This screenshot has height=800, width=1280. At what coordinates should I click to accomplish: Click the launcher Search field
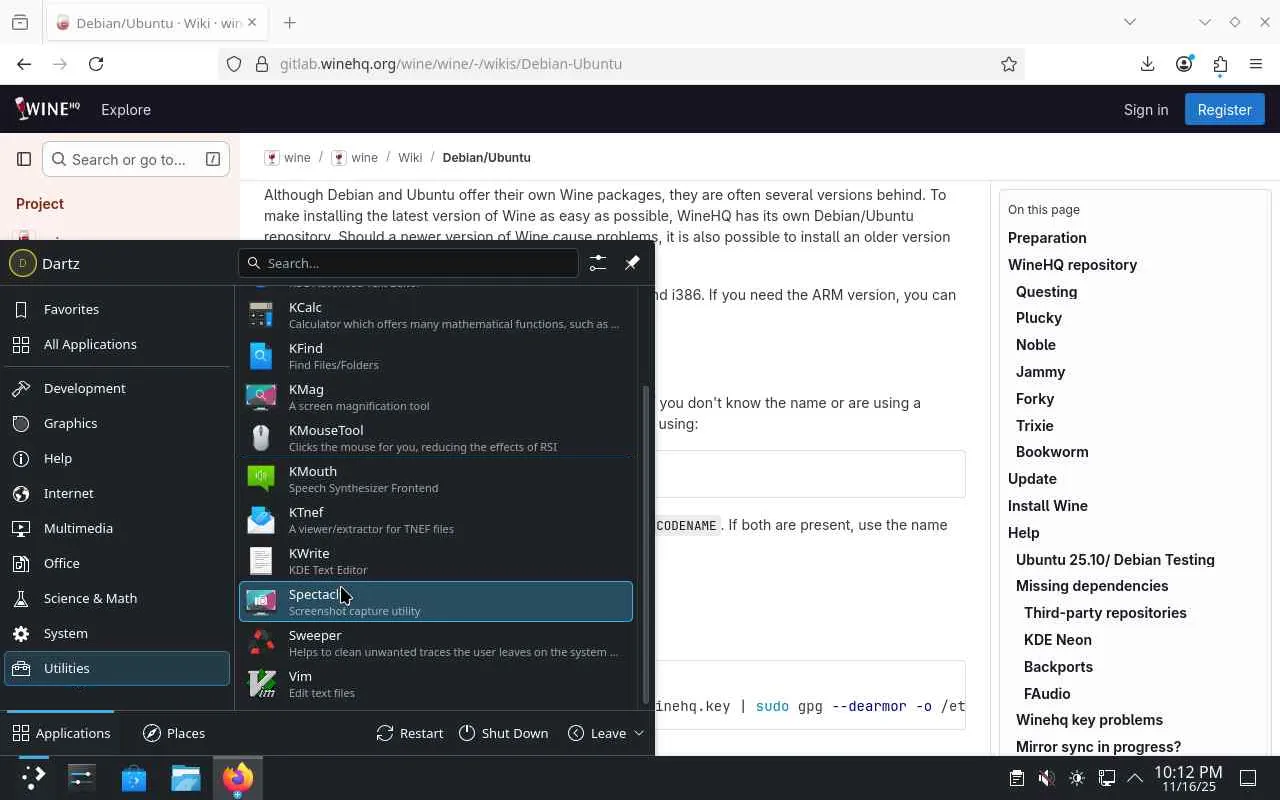[408, 263]
